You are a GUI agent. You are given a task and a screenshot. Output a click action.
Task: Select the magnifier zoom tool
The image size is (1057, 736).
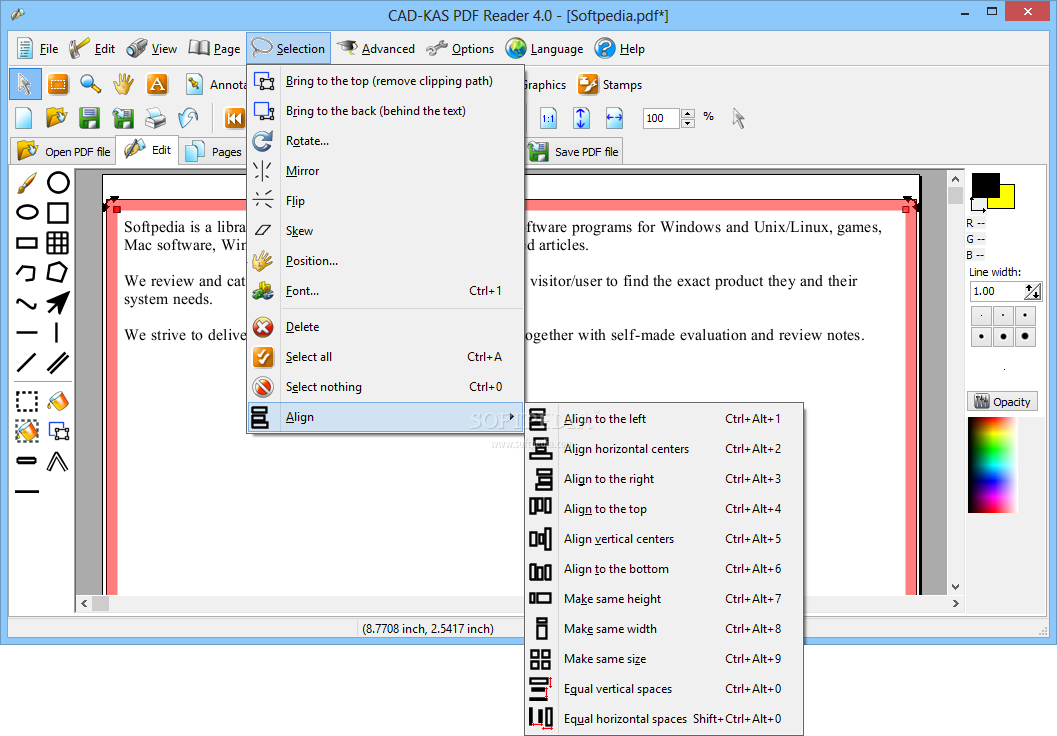pos(90,84)
